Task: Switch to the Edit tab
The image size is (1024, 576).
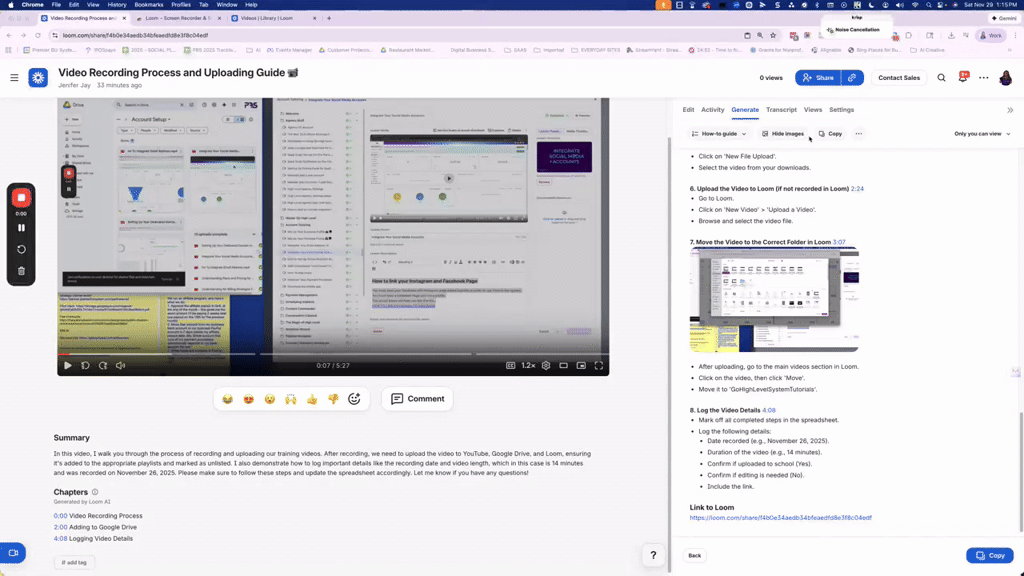Action: point(688,110)
